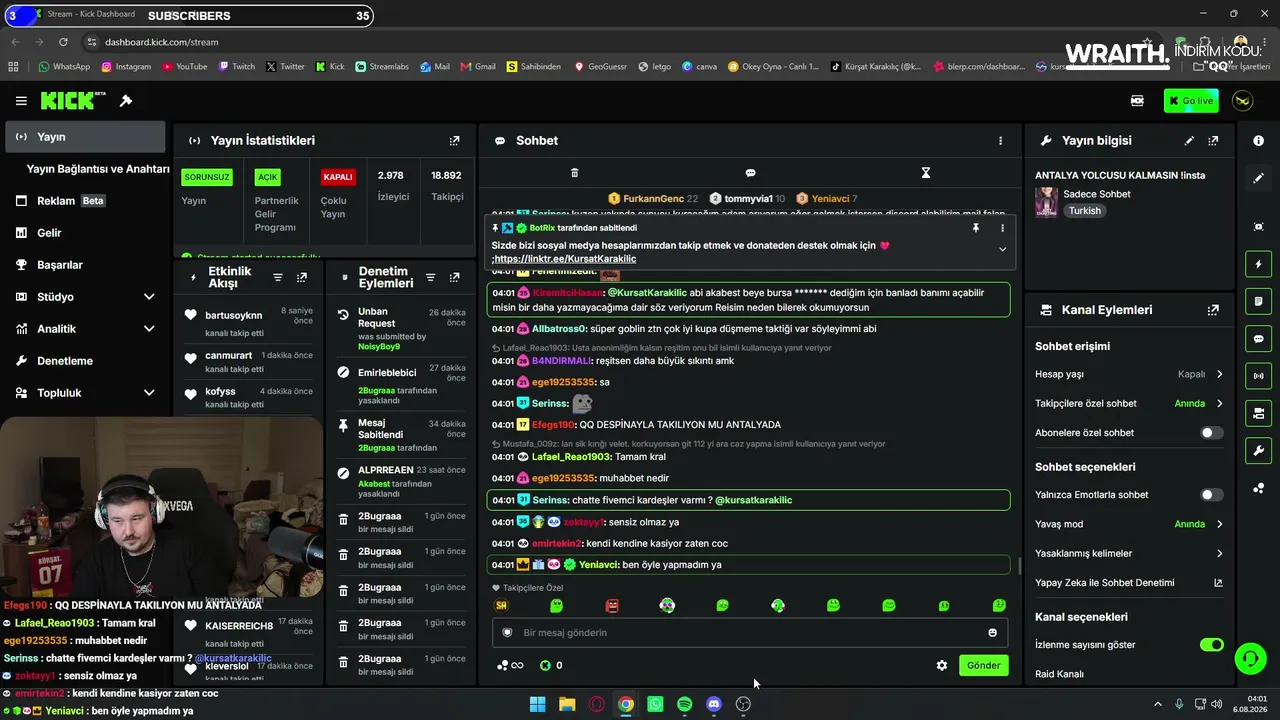Screen dimensions: 1280x720
Task: Open the Denetim Eylemleri filter icon
Action: click(x=431, y=277)
